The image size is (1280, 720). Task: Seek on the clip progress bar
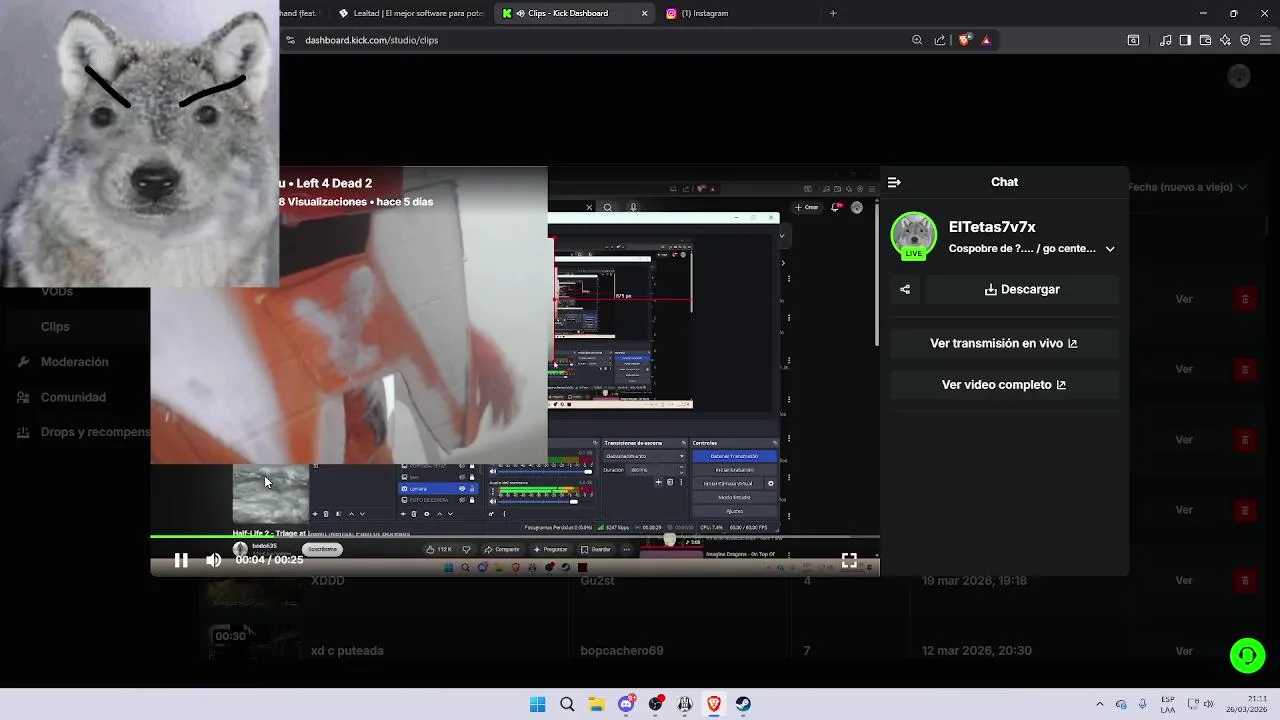pyautogui.click(x=515, y=537)
